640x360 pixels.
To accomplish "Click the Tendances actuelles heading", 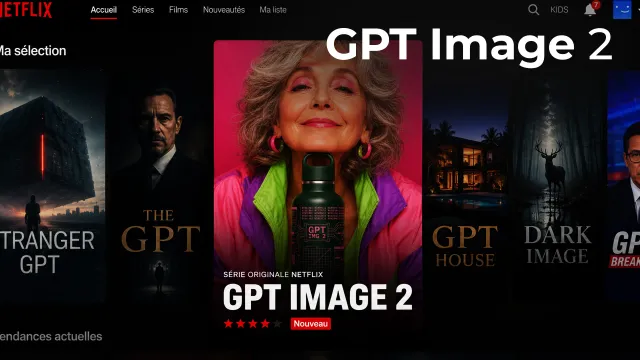I will (x=51, y=337).
